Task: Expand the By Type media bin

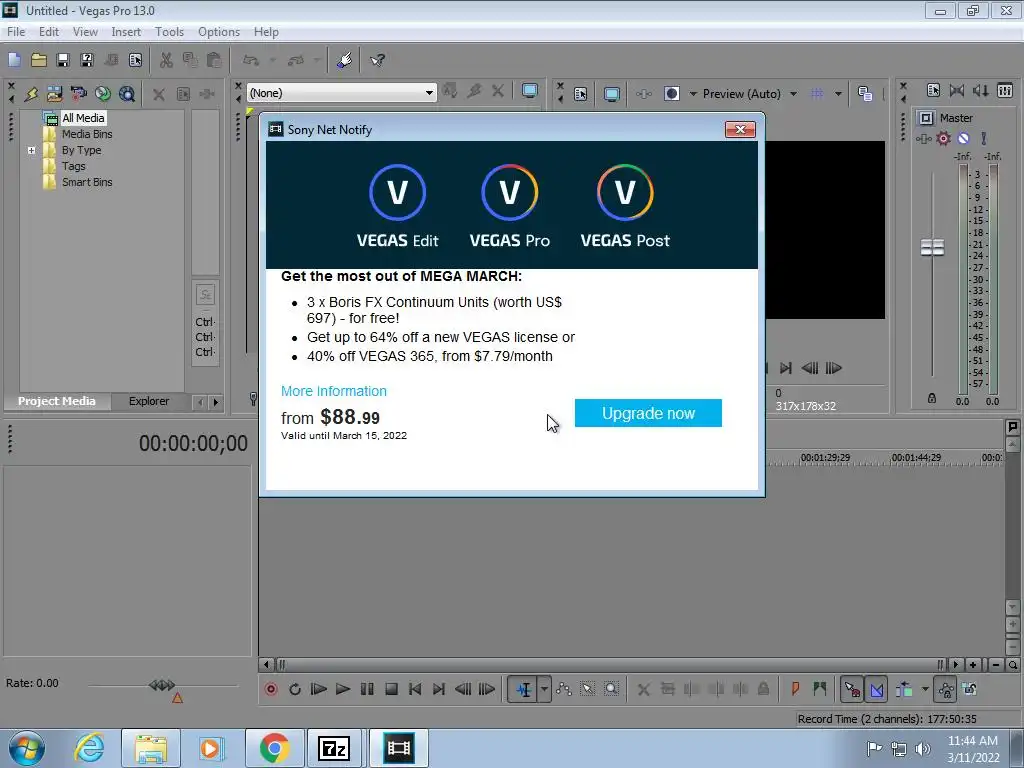Action: (31, 150)
